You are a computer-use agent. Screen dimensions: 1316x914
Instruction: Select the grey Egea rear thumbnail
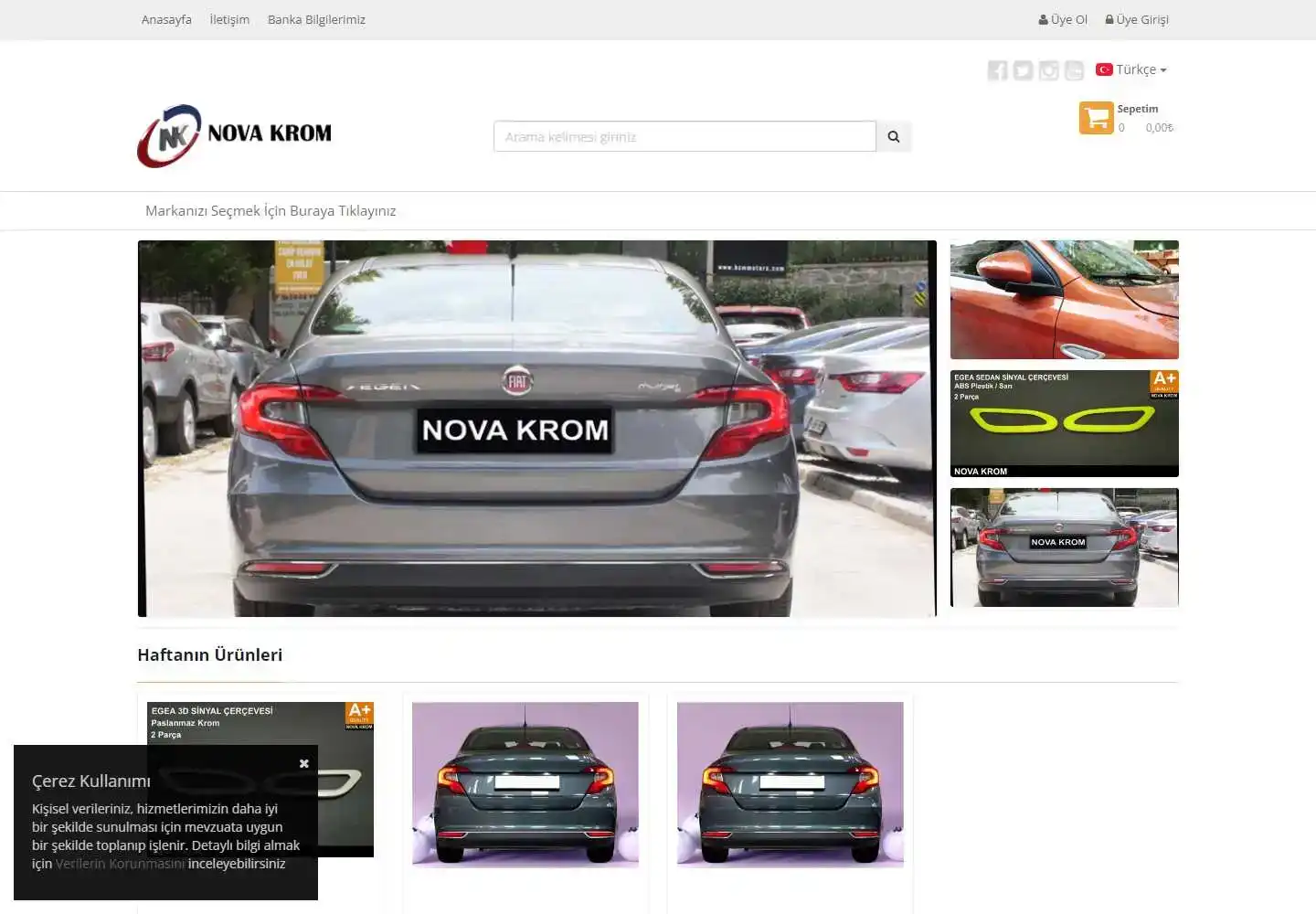click(x=1065, y=547)
